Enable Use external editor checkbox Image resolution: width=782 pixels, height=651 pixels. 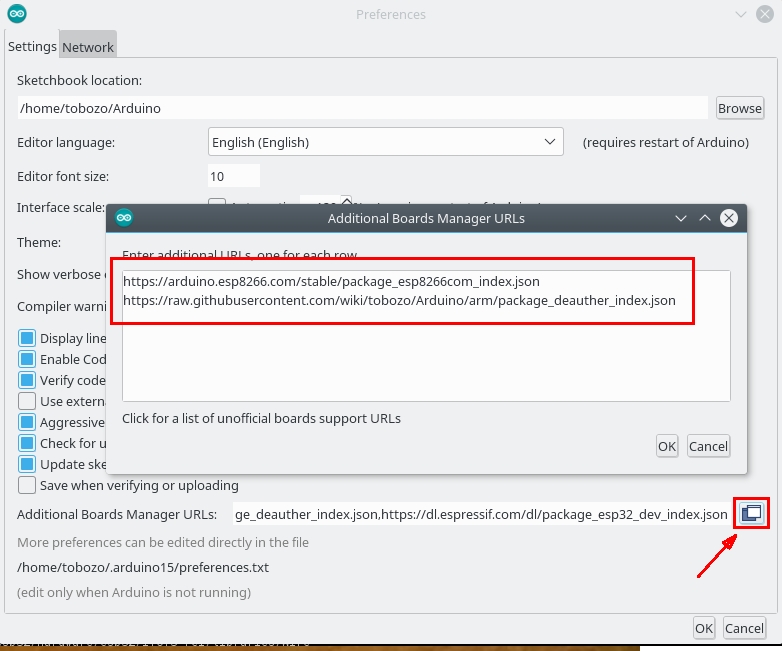tap(27, 401)
